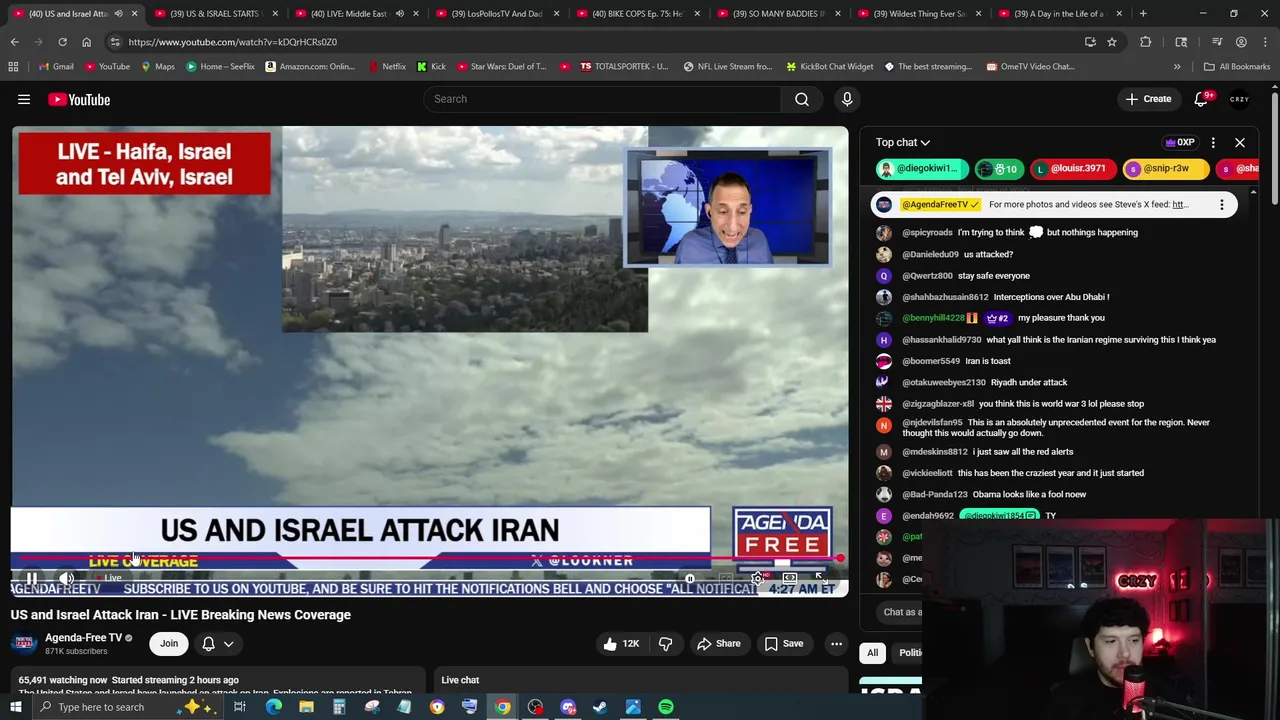Image resolution: width=1280 pixels, height=720 pixels.
Task: Mute the video with the volume icon
Action: click(x=66, y=578)
